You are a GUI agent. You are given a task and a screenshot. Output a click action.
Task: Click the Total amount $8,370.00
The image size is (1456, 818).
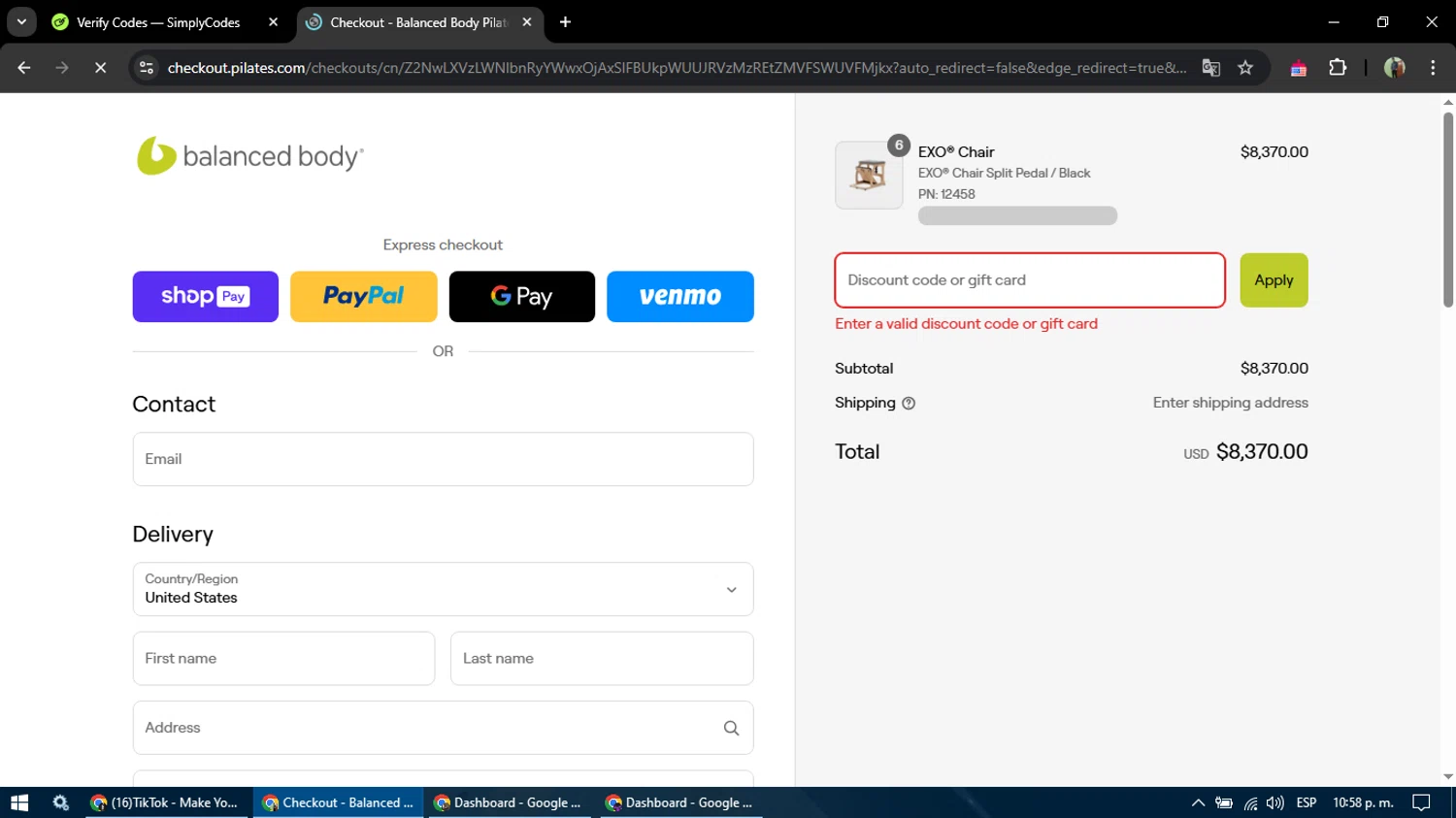1262,452
